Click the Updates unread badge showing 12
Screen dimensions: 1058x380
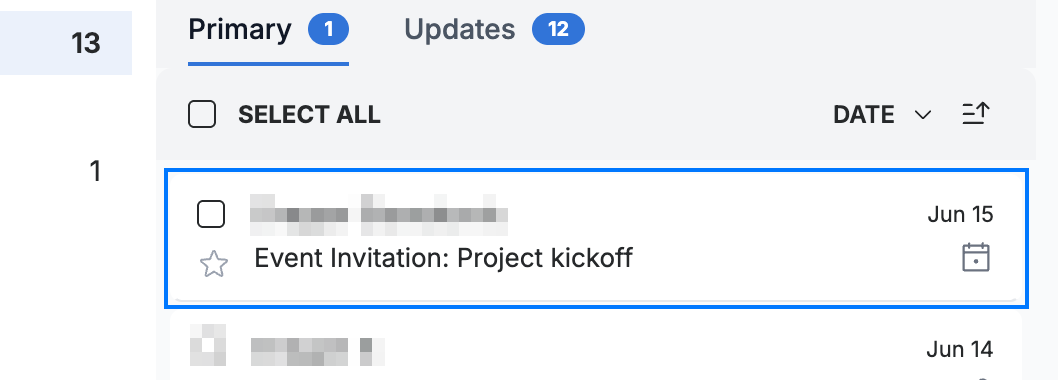558,30
